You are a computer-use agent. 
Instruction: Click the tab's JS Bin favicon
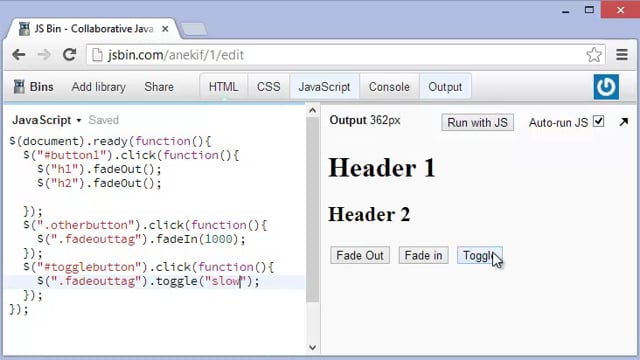pyautogui.click(x=25, y=29)
